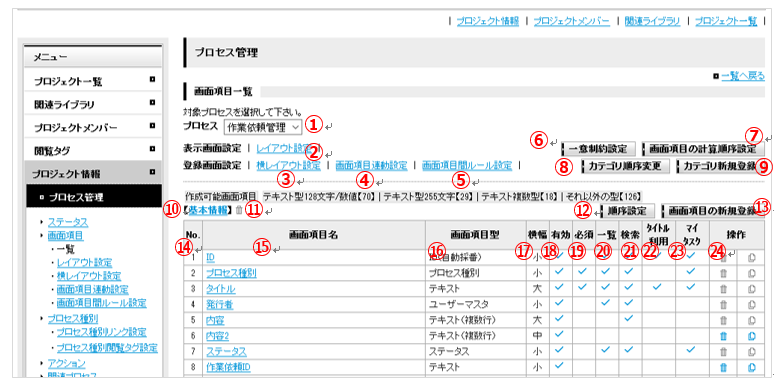
Task: Click copy icon in the 発行者 row
Action: click(752, 305)
